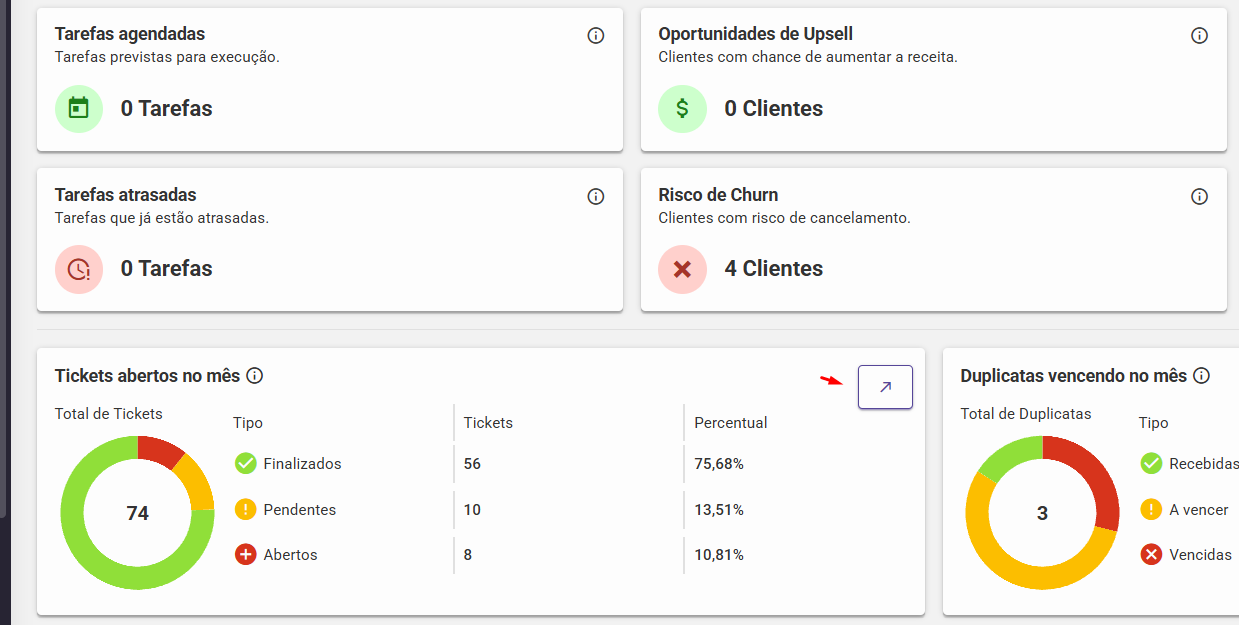The height and width of the screenshot is (625, 1239).
Task: Click the green calendar icon for scheduled tasks
Action: coord(79,108)
